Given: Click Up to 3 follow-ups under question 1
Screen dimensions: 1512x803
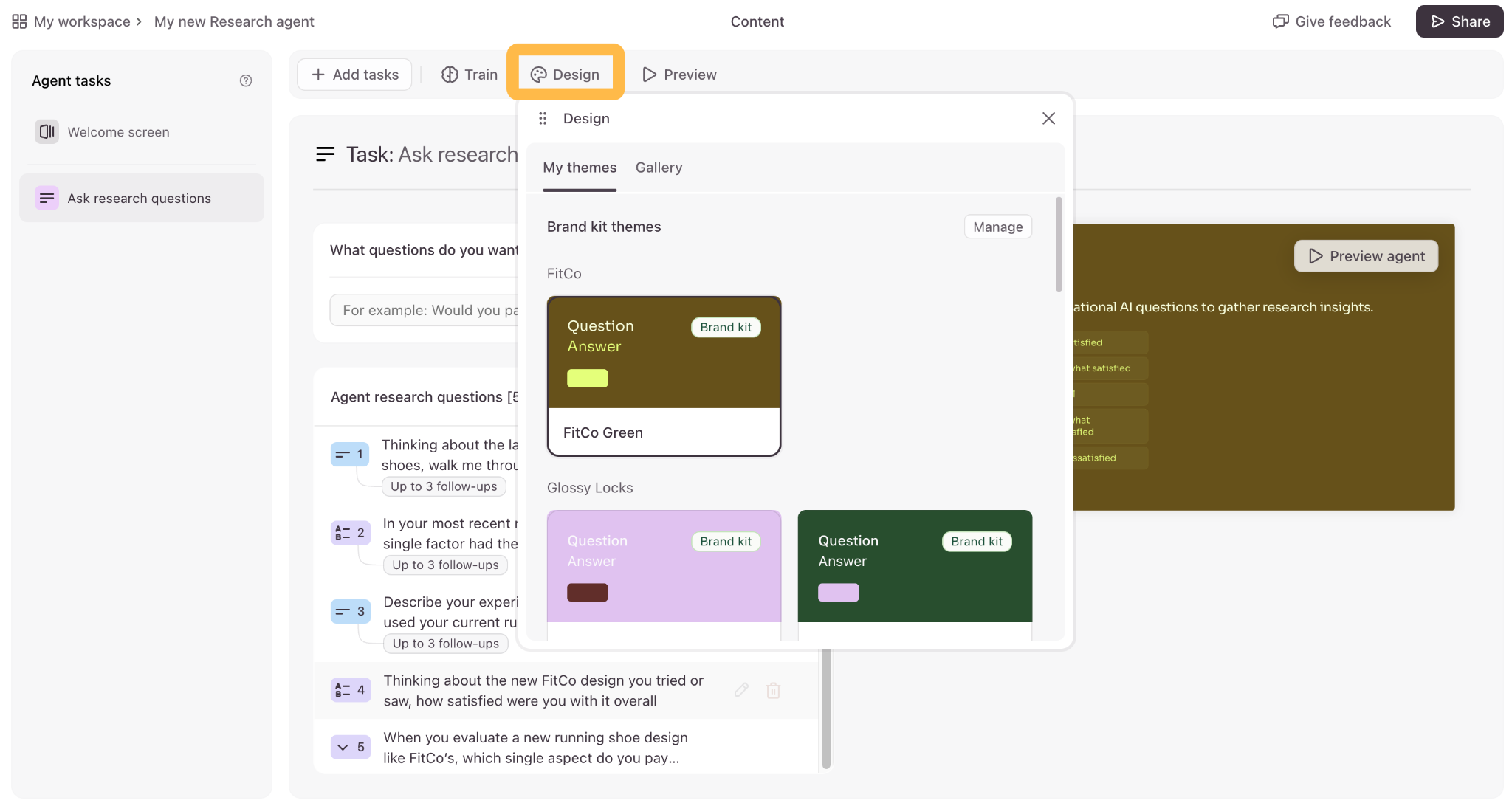Looking at the screenshot, I should [444, 486].
